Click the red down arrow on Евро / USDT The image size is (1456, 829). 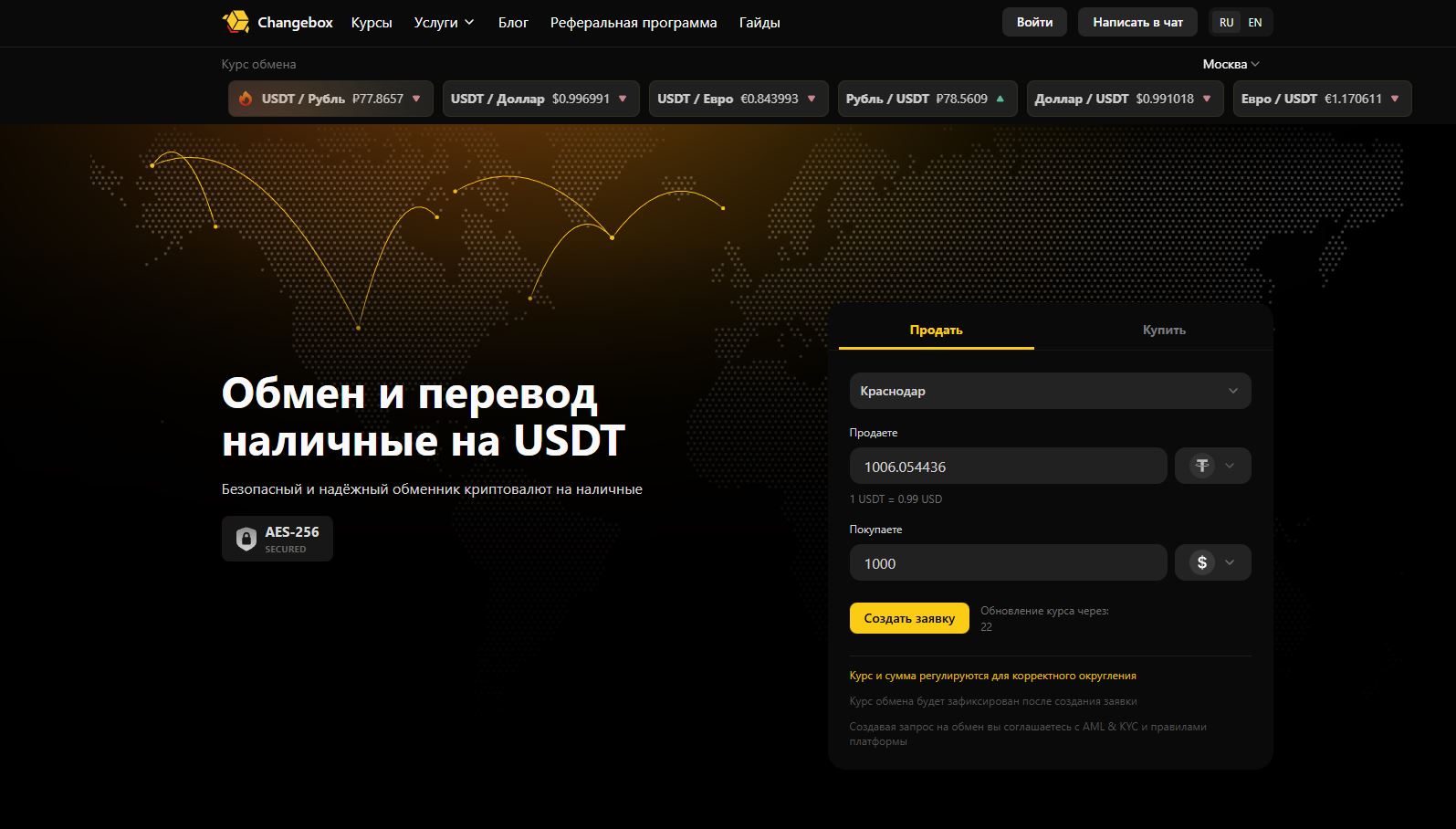pyautogui.click(x=1395, y=99)
